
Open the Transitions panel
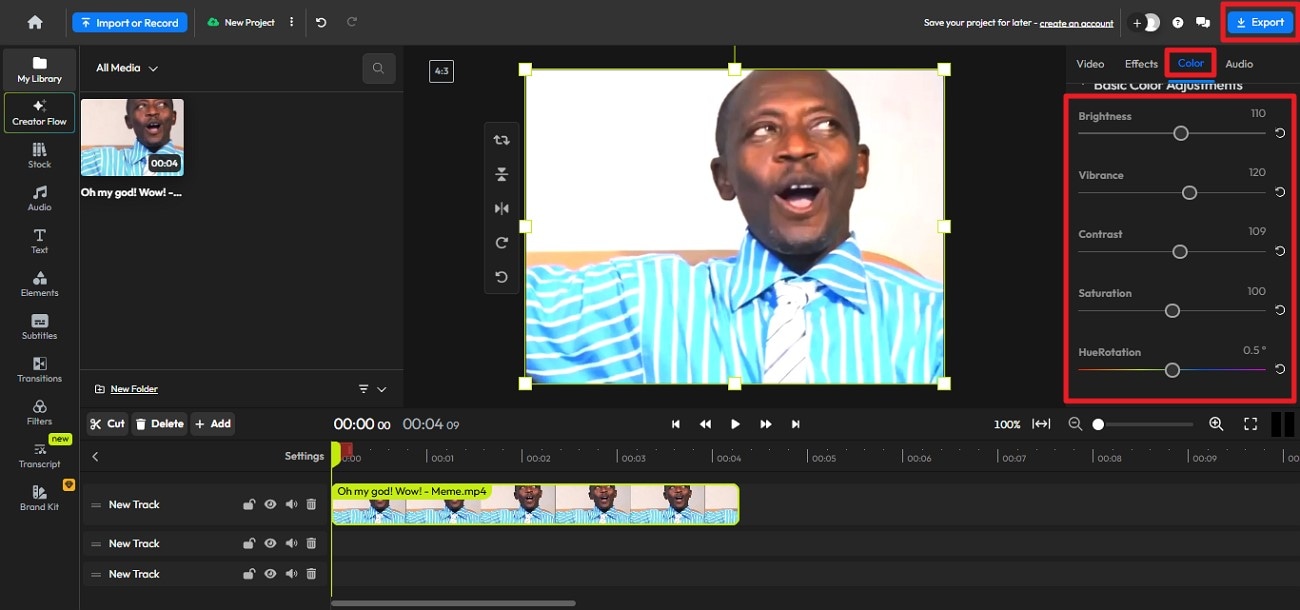click(39, 370)
